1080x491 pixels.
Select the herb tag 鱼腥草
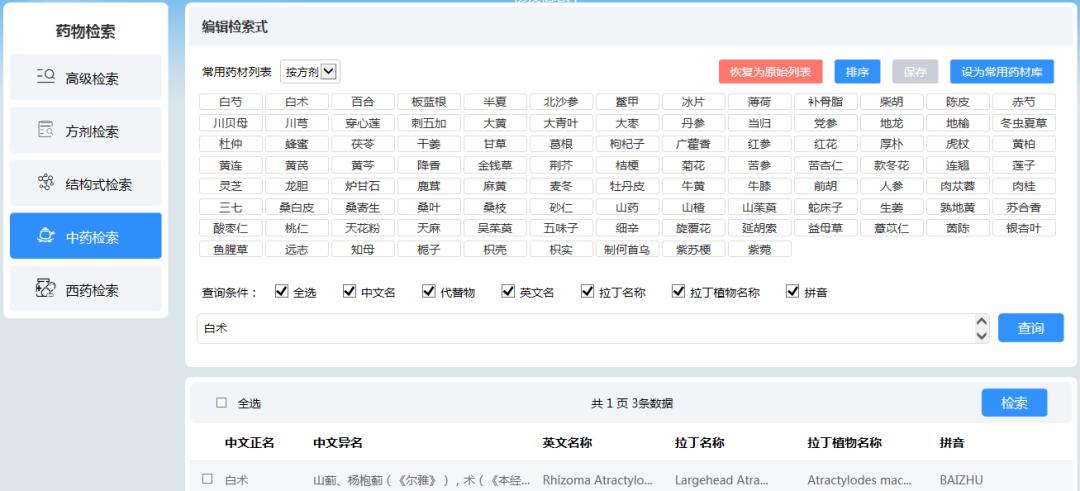231,249
